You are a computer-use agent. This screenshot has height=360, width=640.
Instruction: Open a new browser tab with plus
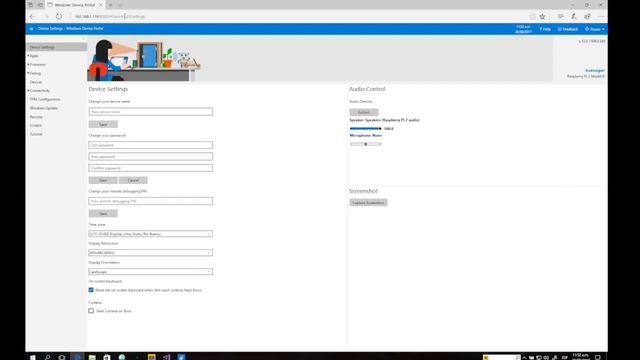(110, 5)
